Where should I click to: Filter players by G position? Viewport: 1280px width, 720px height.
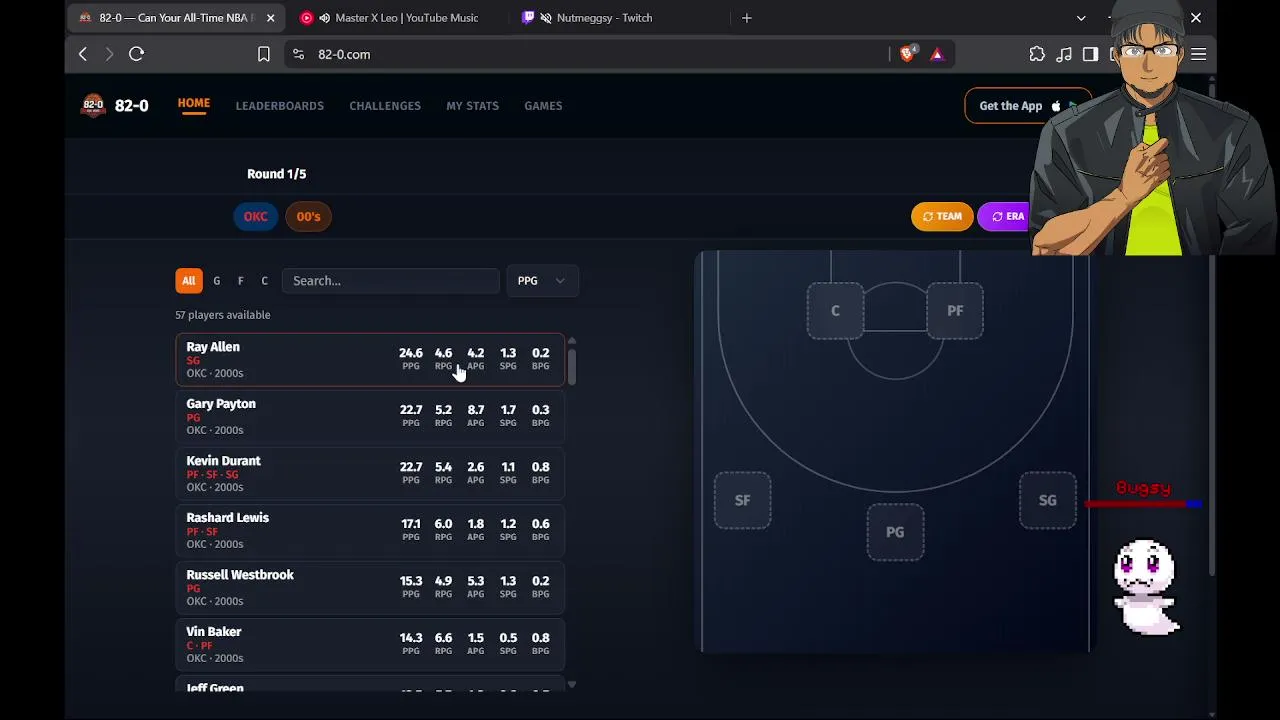click(x=217, y=281)
